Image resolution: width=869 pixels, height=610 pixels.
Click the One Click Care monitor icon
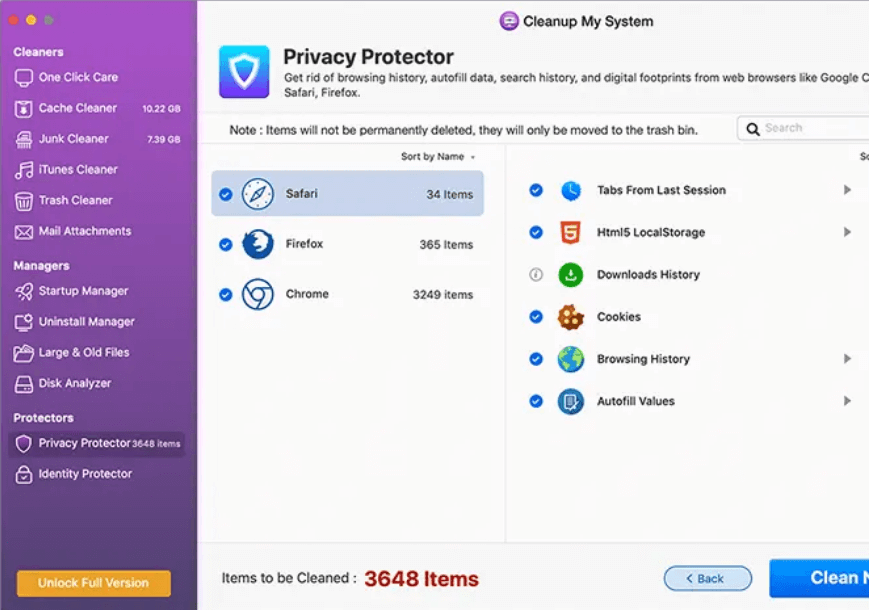pos(23,78)
